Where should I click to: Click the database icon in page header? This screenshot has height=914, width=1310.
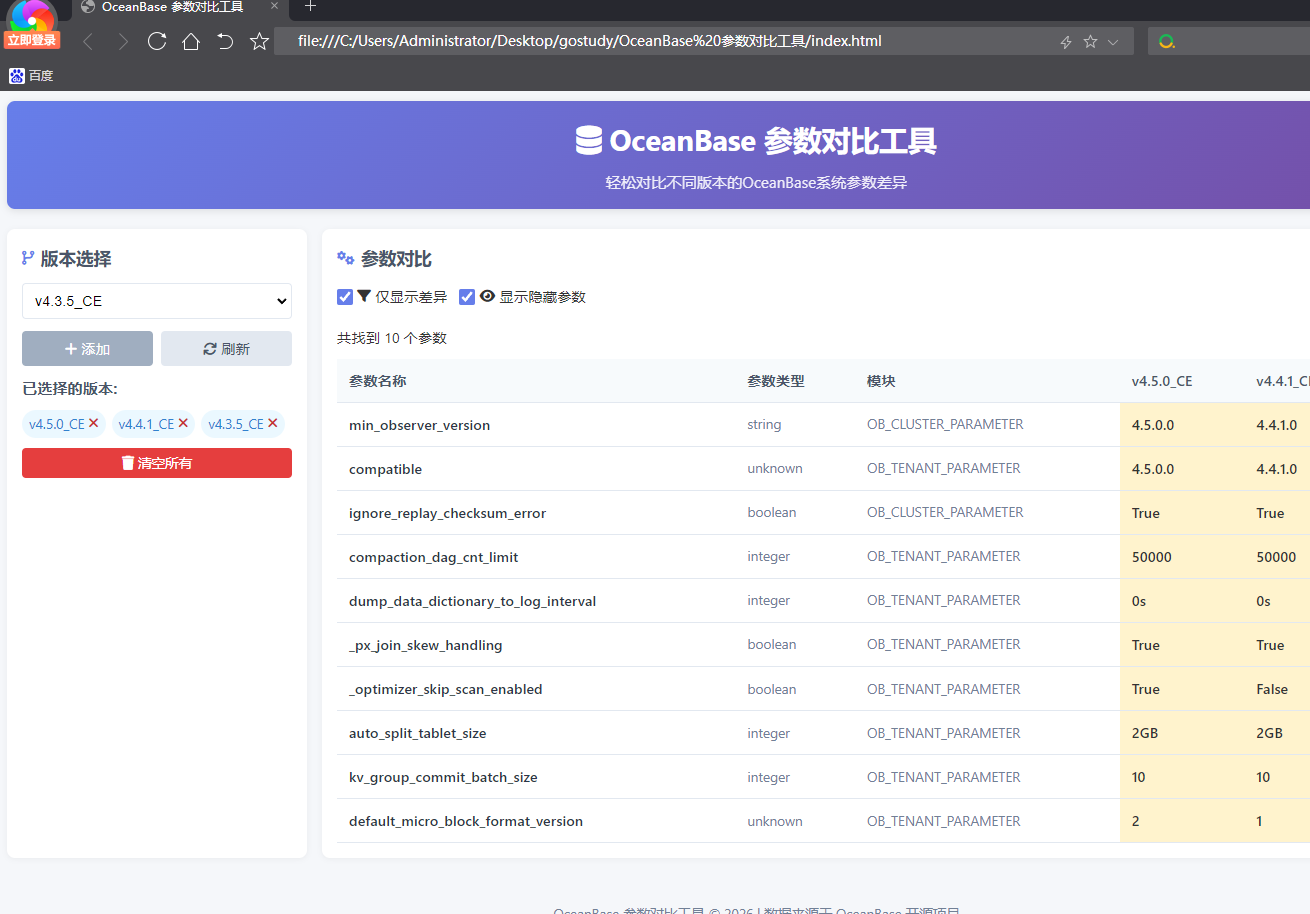[x=589, y=140]
